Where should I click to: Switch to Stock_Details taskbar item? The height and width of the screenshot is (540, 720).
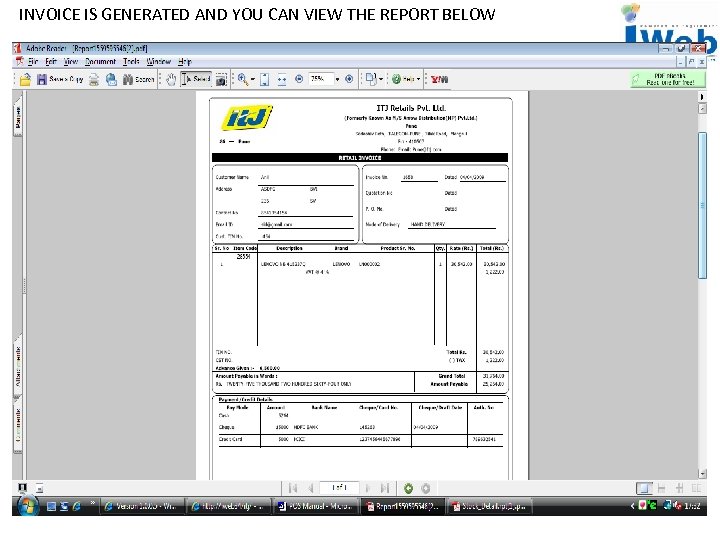pos(489,506)
